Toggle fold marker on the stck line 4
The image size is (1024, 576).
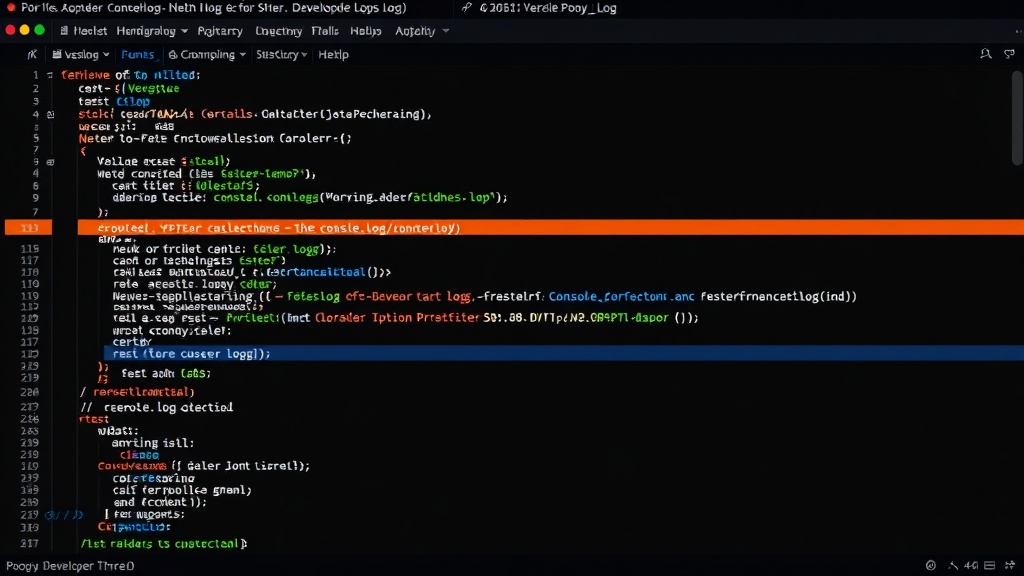(50, 114)
